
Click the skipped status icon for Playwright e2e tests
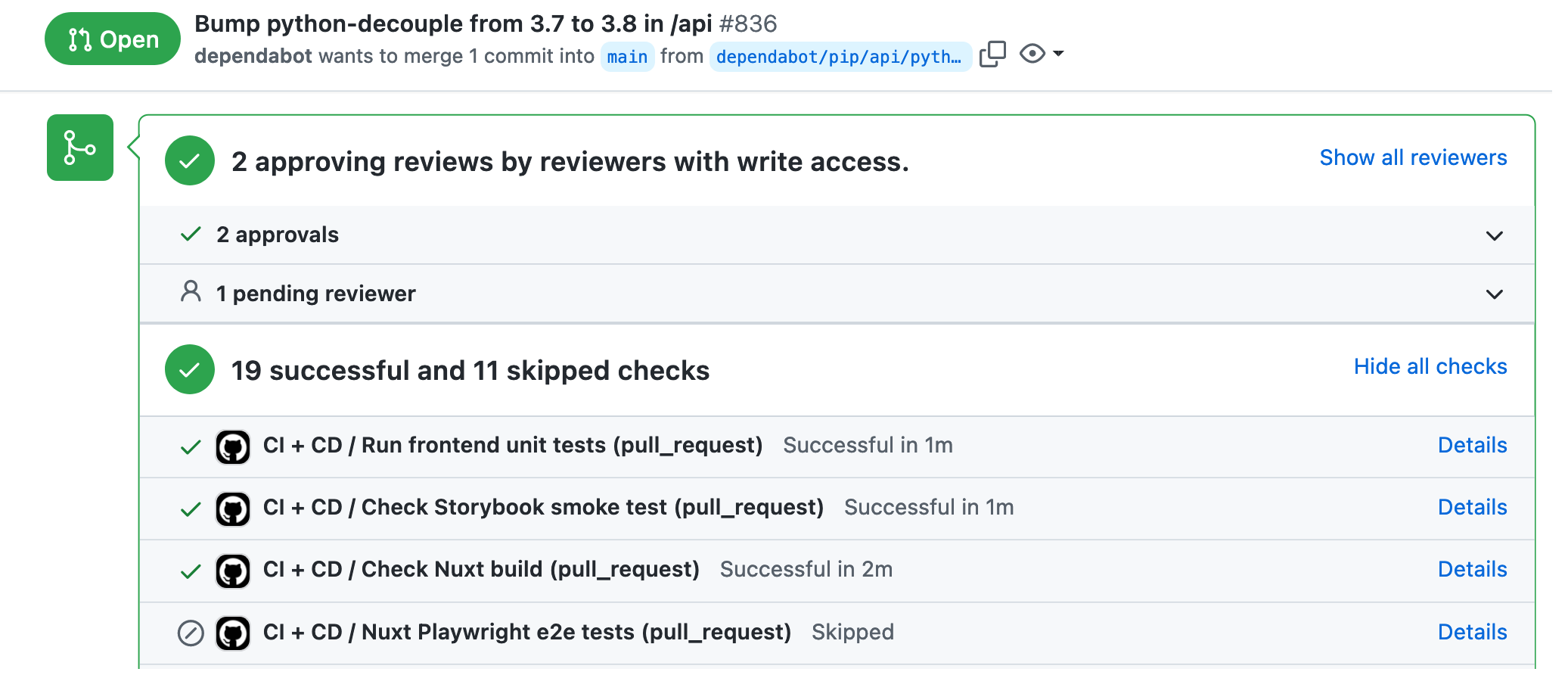(x=190, y=633)
